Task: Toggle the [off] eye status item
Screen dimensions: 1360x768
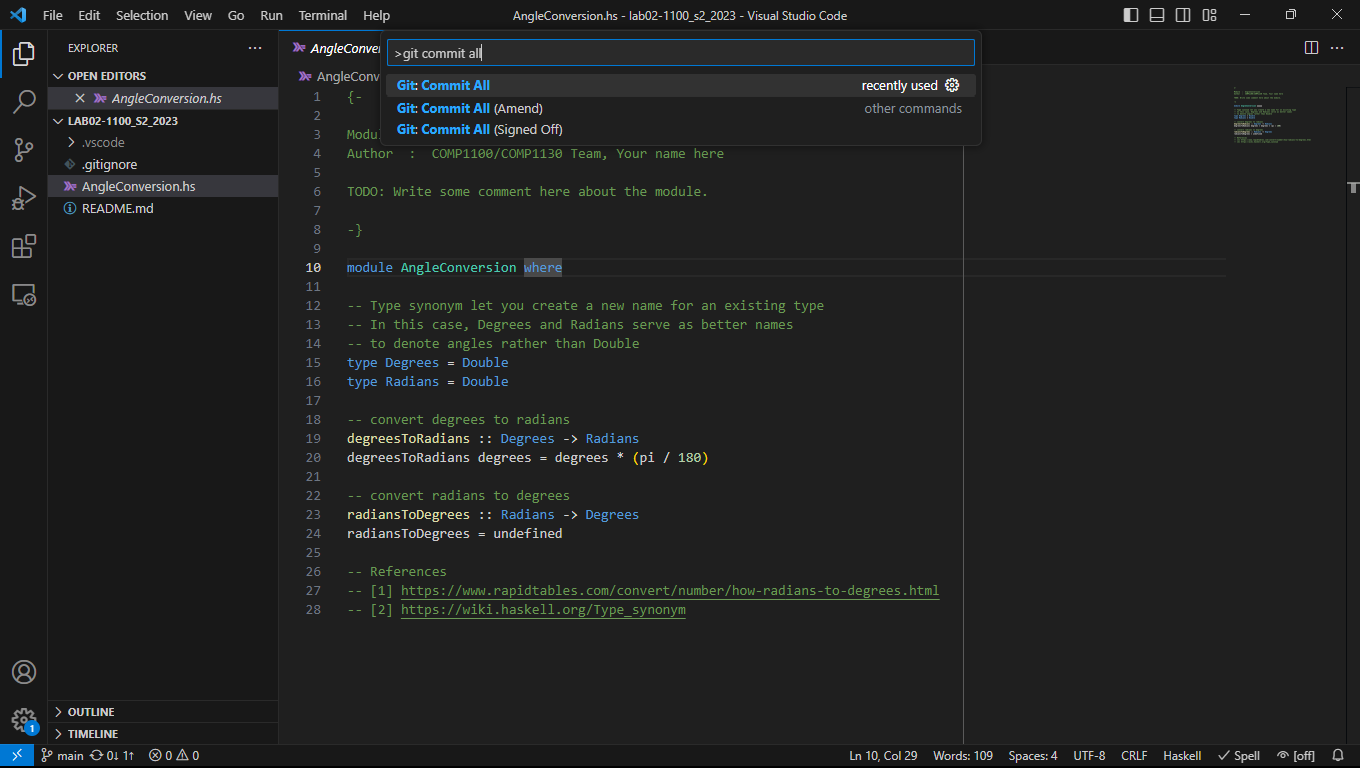Action: click(x=1296, y=756)
